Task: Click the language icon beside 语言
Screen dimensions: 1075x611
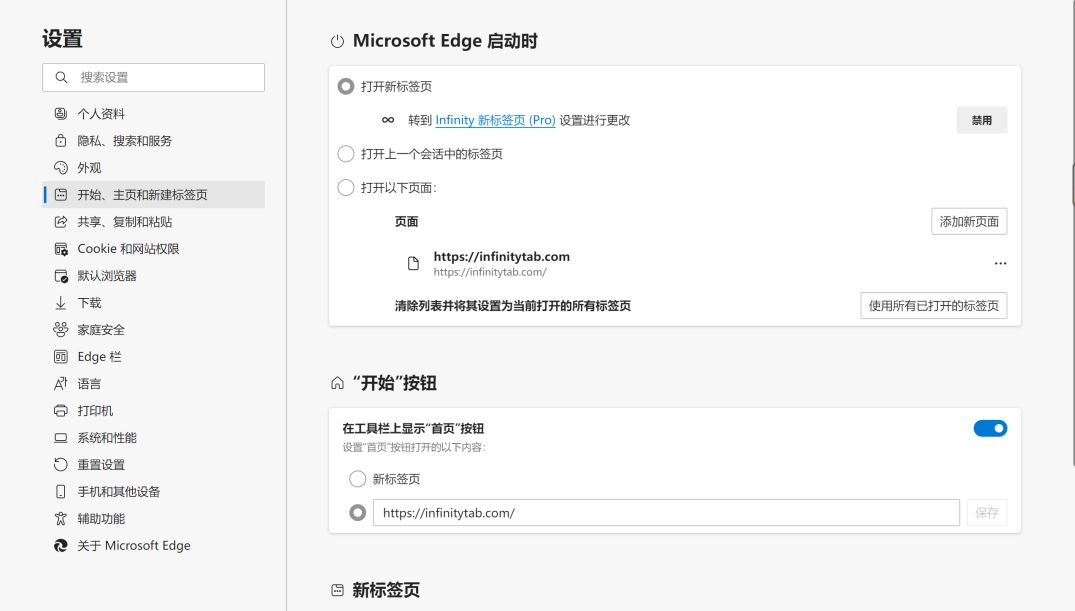Action: (x=61, y=383)
